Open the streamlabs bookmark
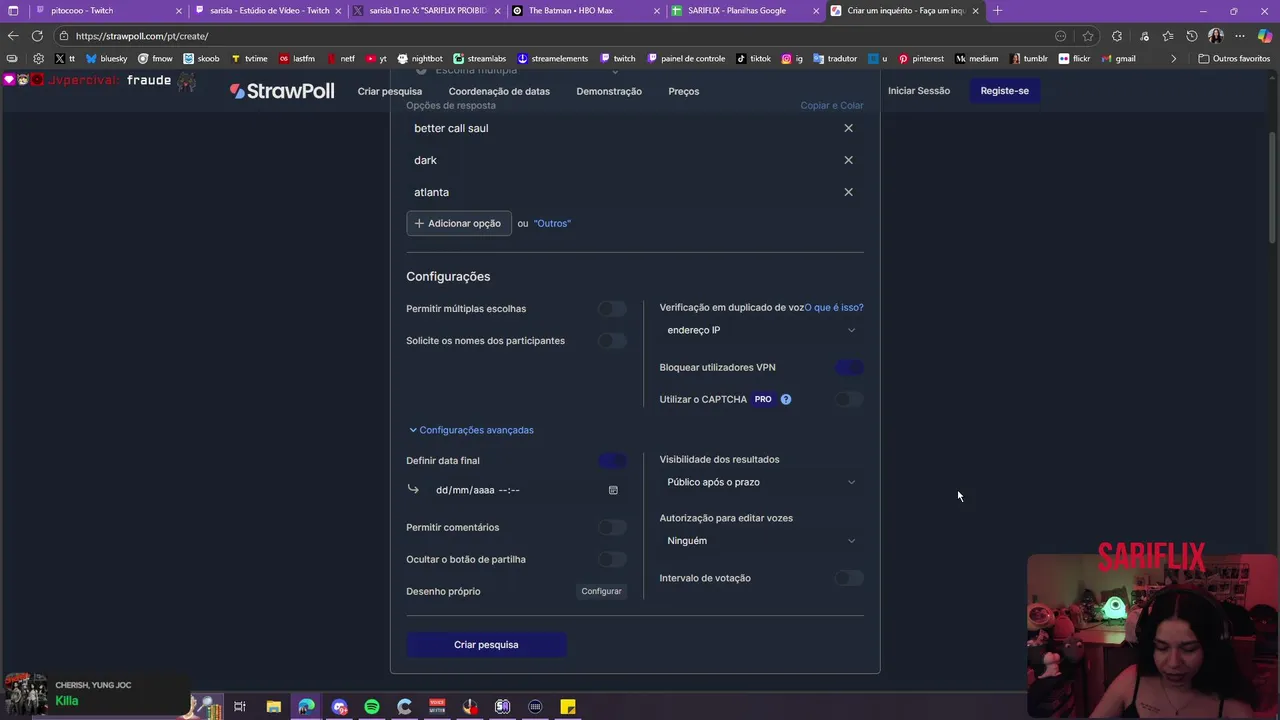Image resolution: width=1280 pixels, height=720 pixels. 480,59
